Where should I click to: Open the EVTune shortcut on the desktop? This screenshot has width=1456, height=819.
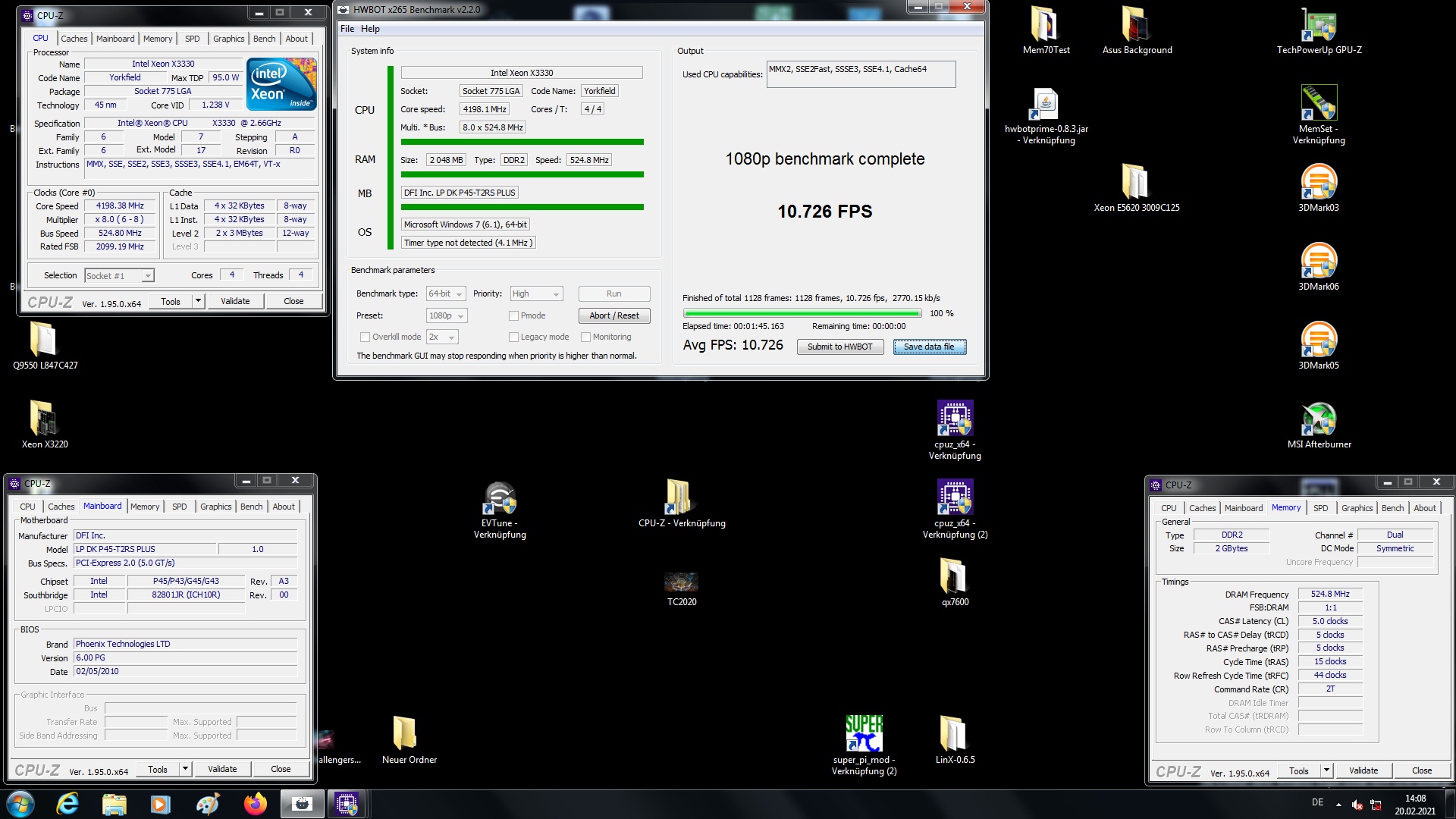point(500,509)
